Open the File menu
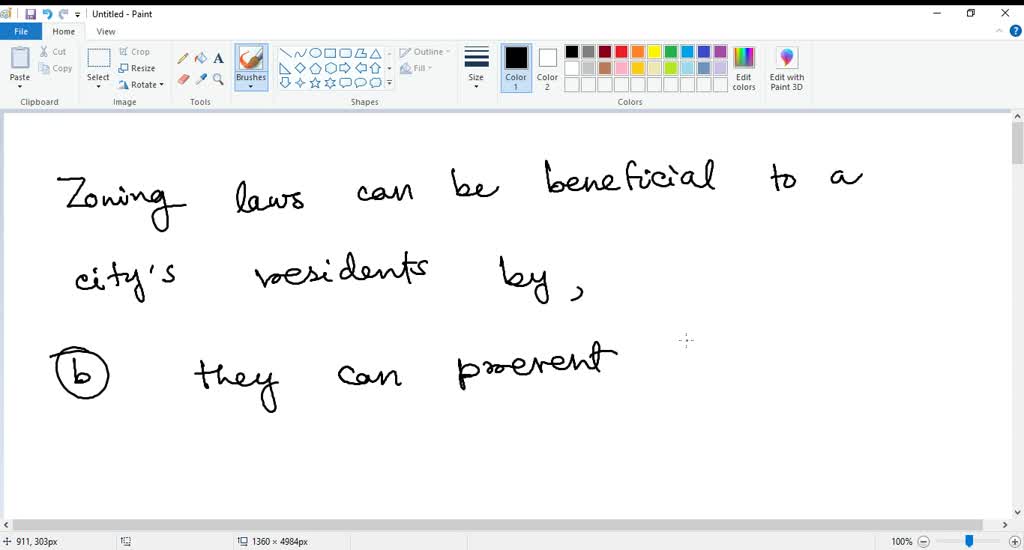The width and height of the screenshot is (1024, 550). (x=21, y=32)
